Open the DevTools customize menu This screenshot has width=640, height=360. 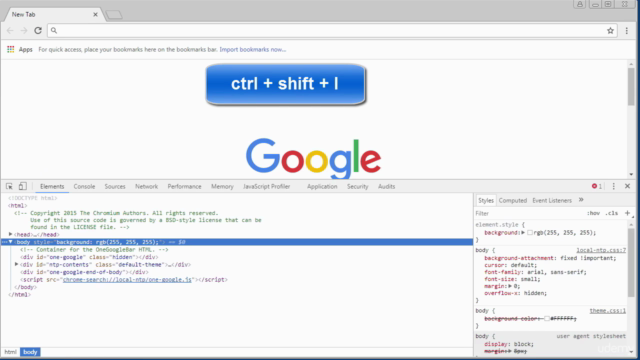pos(613,186)
